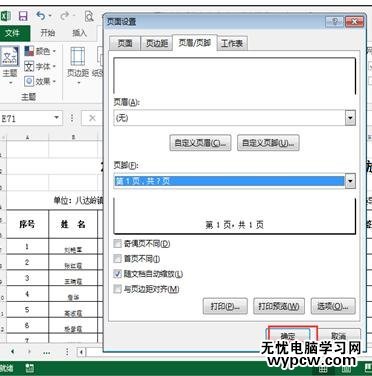The image size is (372, 376).
Task: Click the highlighted 第 1 页，共 ? 页 footer field
Action: [229, 181]
